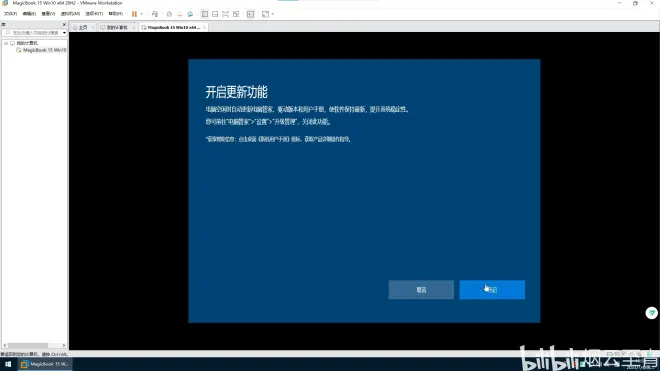Close the MagicBook 15 Win10 tab
Viewport: 660px width, 371px height.
coord(205,27)
